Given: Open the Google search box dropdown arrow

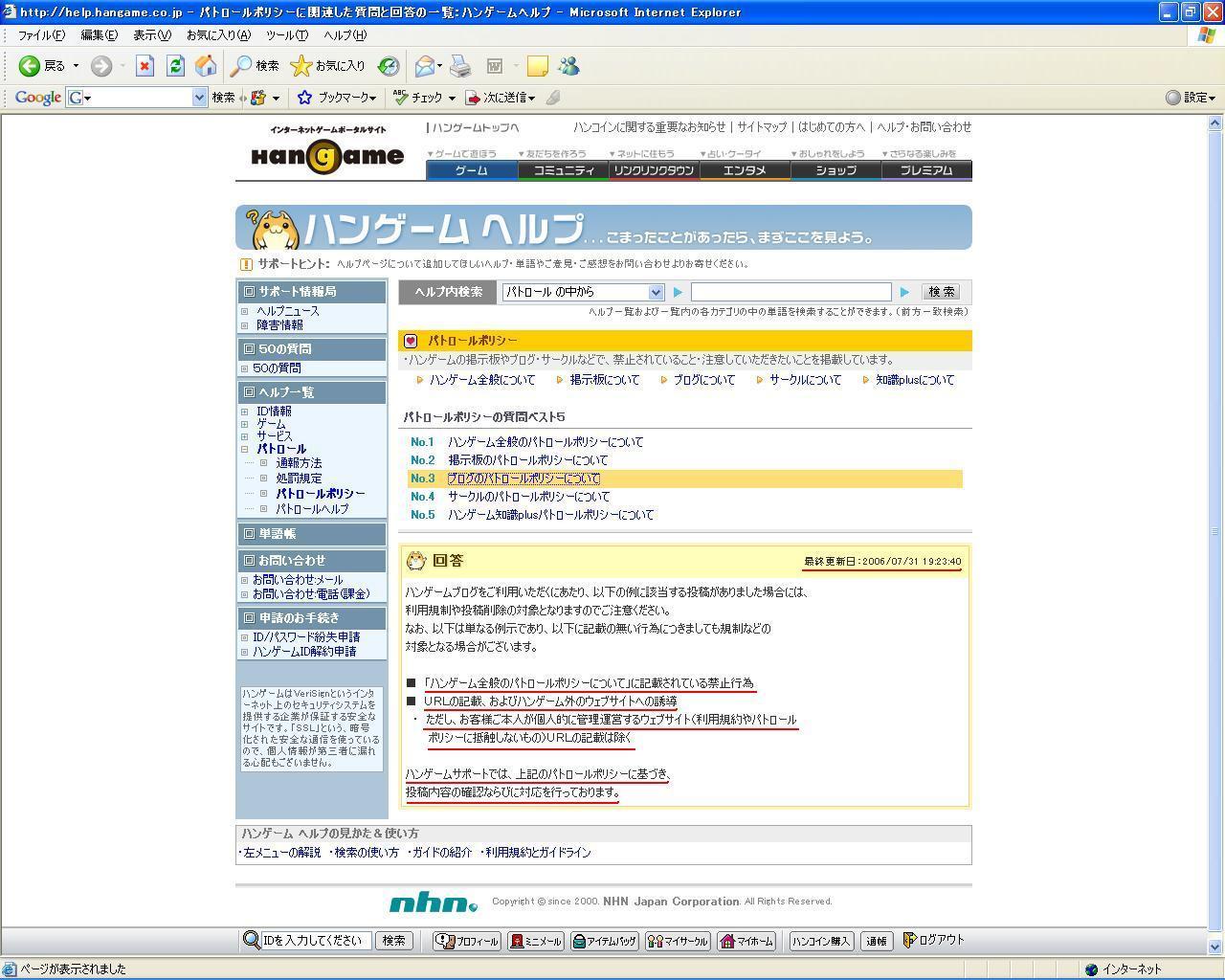Looking at the screenshot, I should click(x=199, y=98).
